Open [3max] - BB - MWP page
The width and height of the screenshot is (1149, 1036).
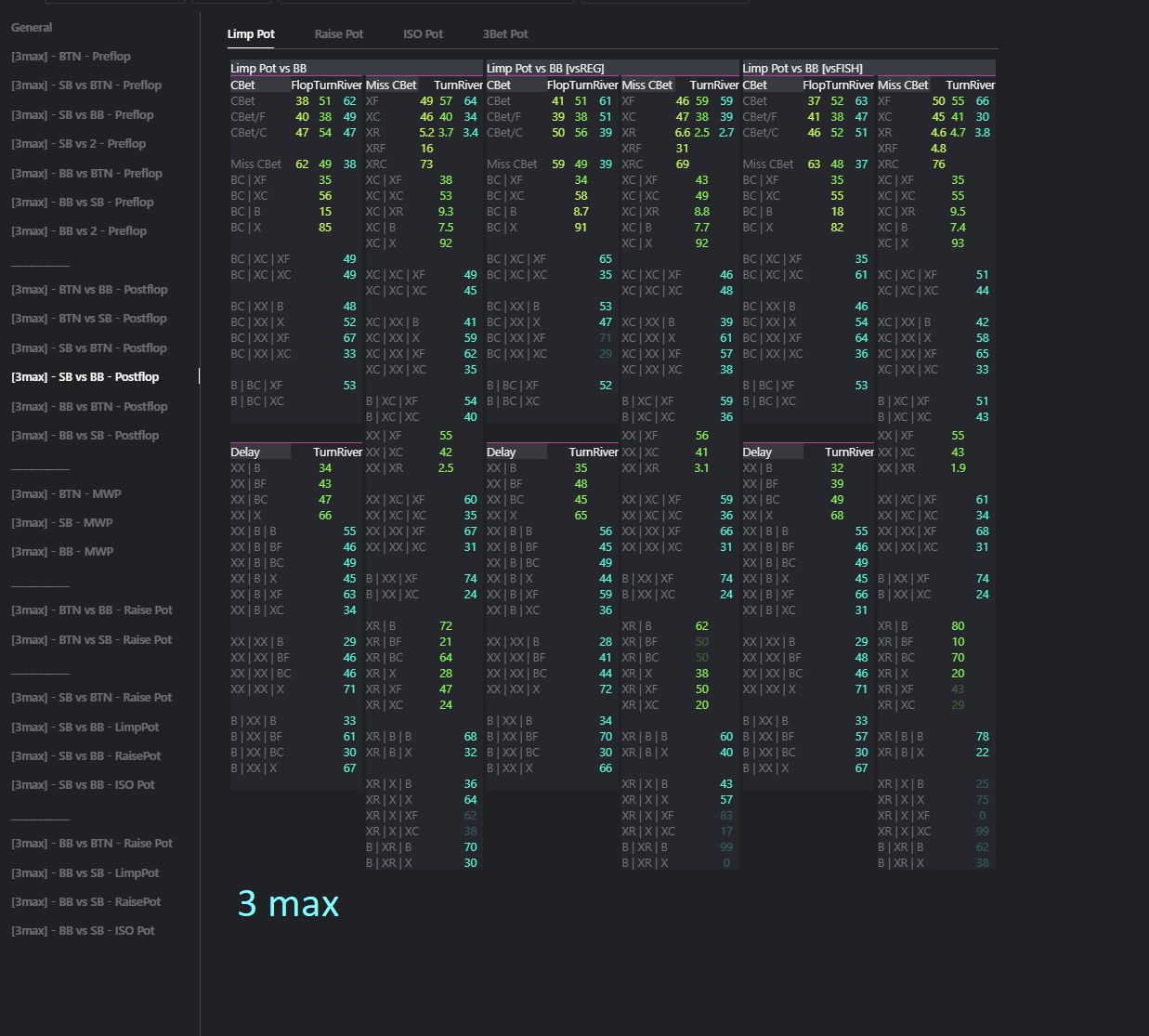[x=62, y=552]
